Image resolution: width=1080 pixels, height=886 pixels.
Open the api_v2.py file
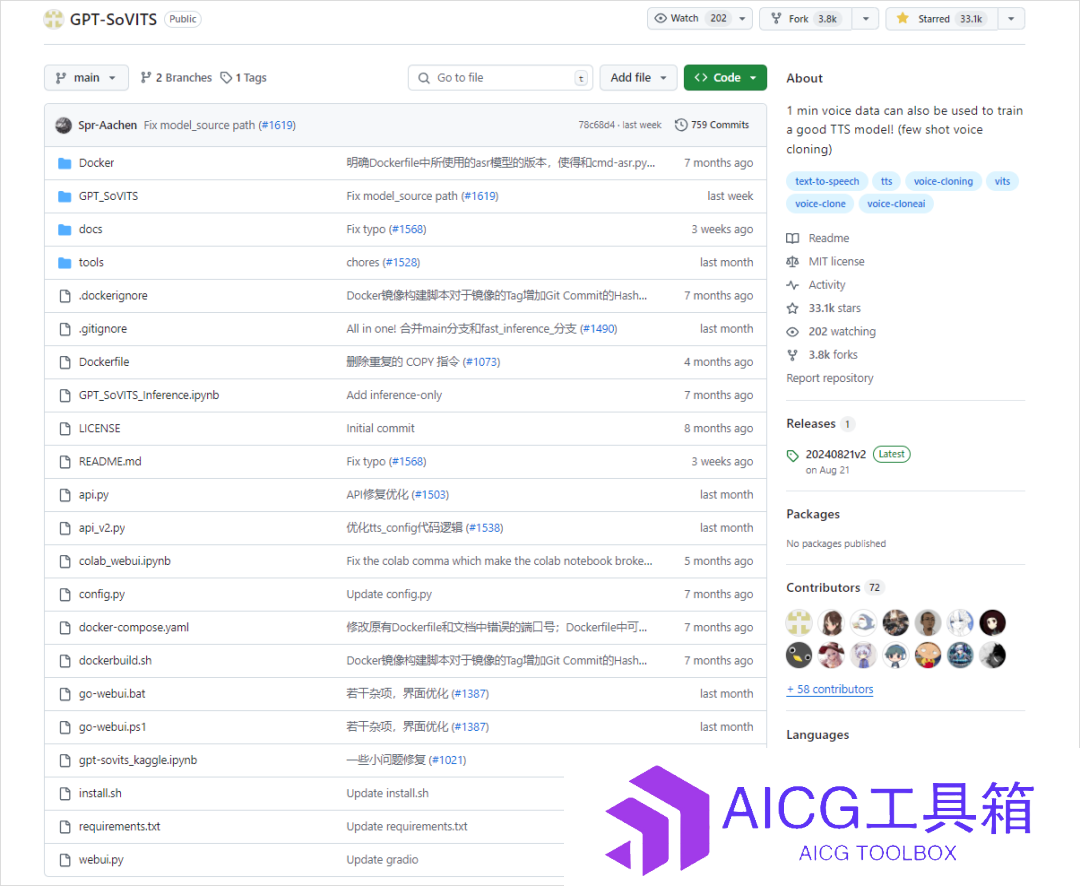[x=102, y=528]
